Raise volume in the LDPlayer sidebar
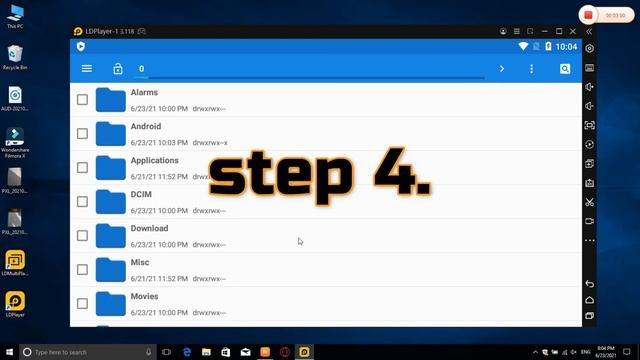This screenshot has height=360, width=640. 589,87
